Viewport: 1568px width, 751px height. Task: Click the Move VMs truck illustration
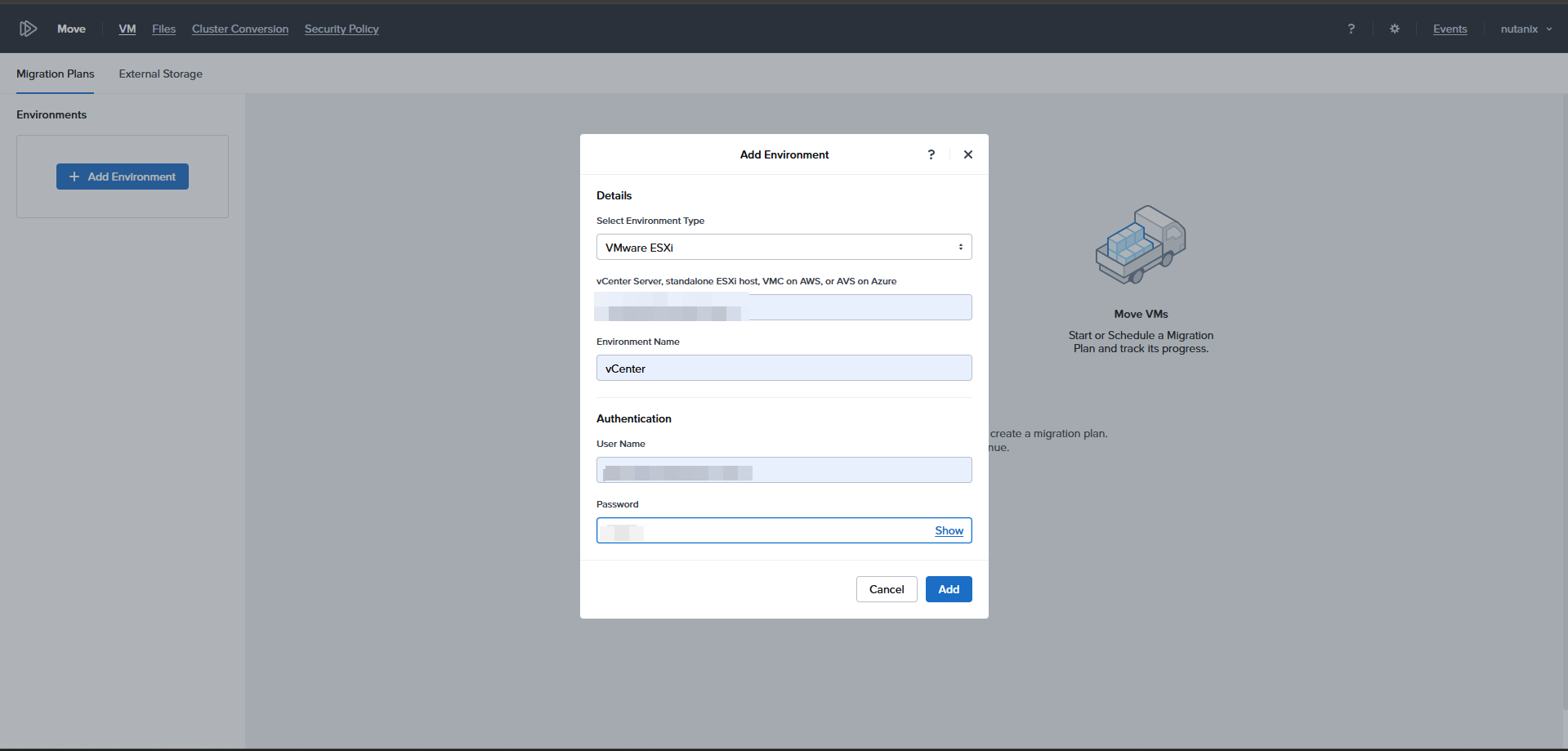[1141, 244]
